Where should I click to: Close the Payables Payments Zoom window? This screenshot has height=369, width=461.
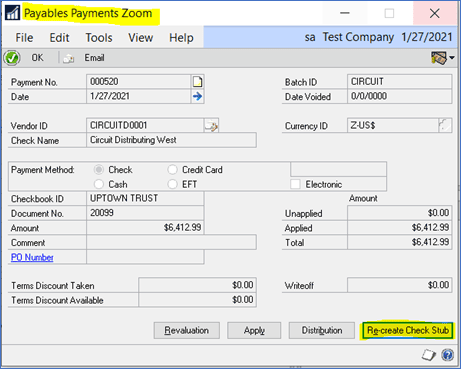click(435, 13)
